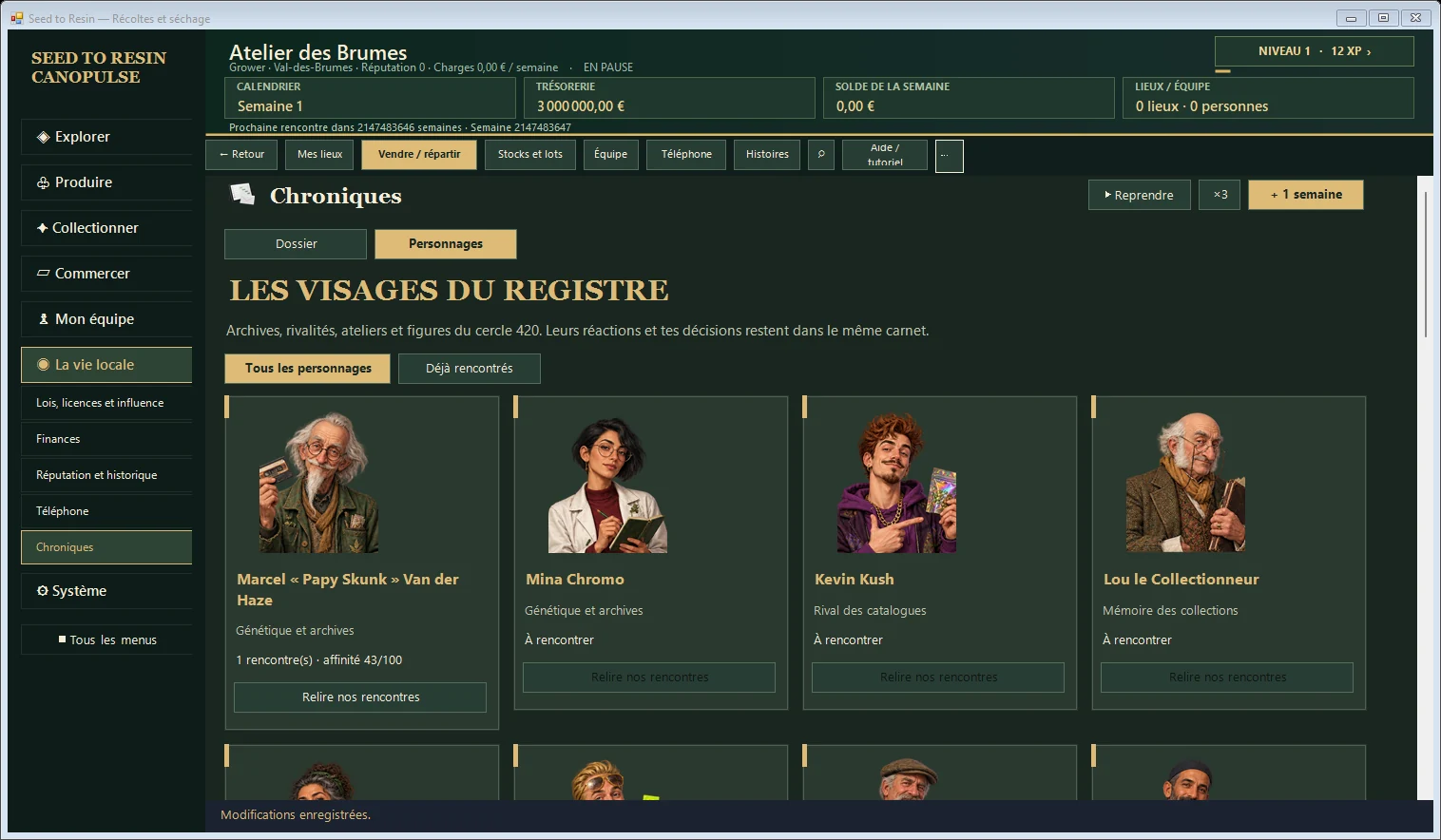Click the portrait of Marcel Papy Skunk
This screenshot has width=1441, height=840.
pos(319,483)
